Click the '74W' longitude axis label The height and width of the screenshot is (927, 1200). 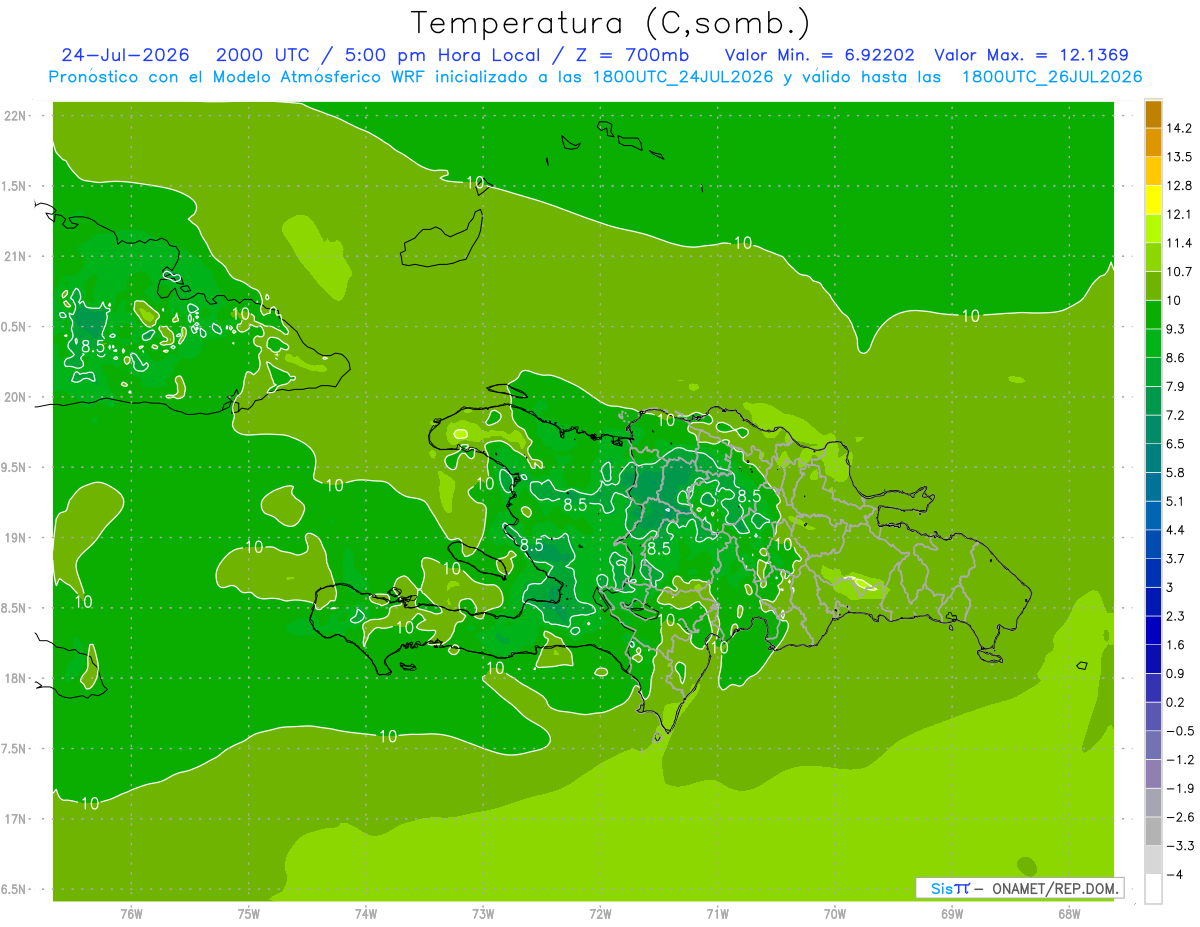[x=366, y=913]
